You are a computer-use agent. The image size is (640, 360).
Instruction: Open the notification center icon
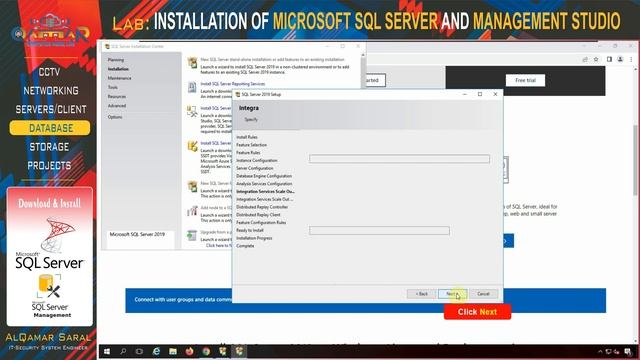click(627, 351)
